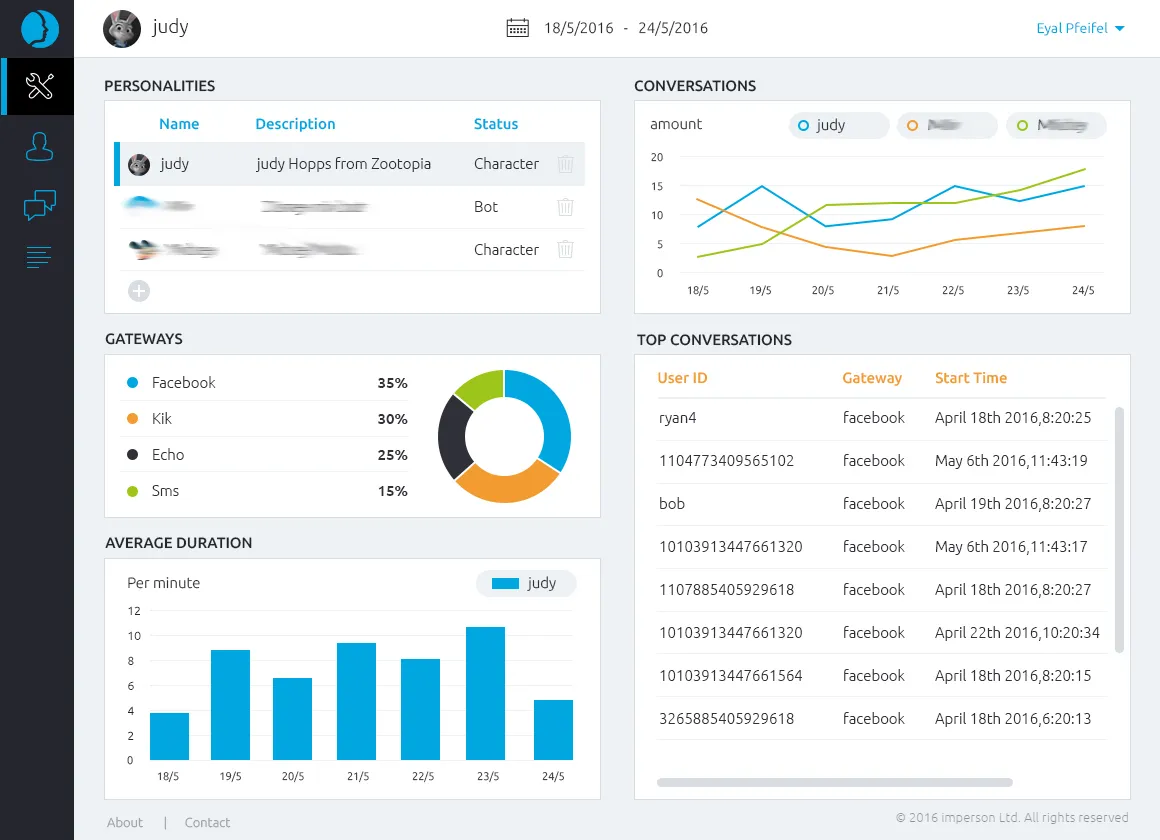The height and width of the screenshot is (840, 1160).
Task: Click the imperson head logo icon
Action: click(40, 28)
